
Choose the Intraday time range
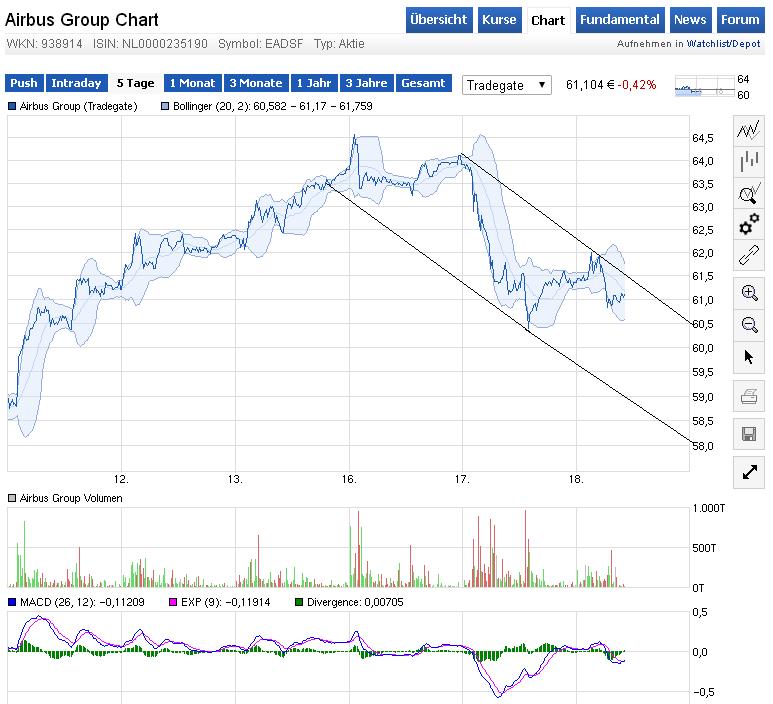pyautogui.click(x=76, y=84)
